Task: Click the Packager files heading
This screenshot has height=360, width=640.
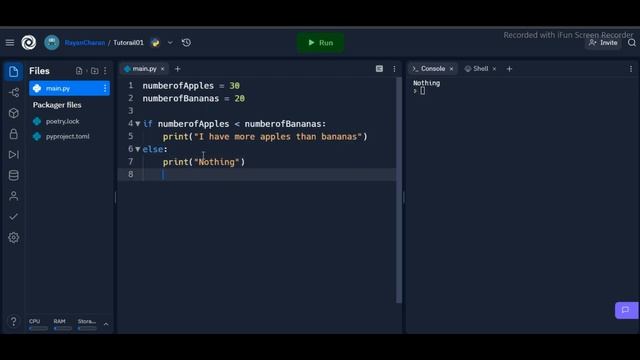Action: point(57,105)
